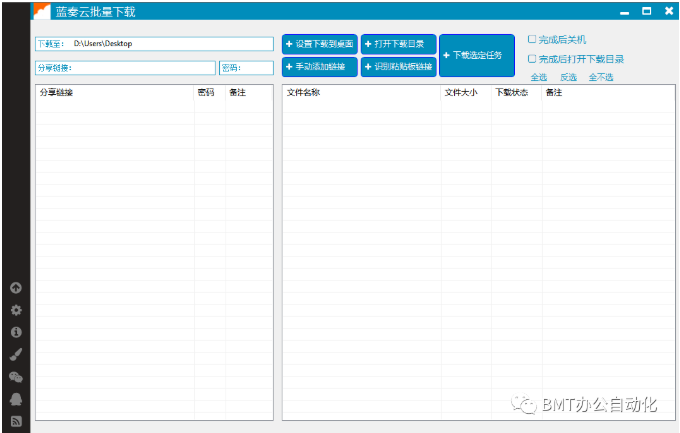This screenshot has height=433, width=680.
Task: Click 全选 link to select all
Action: (538, 77)
